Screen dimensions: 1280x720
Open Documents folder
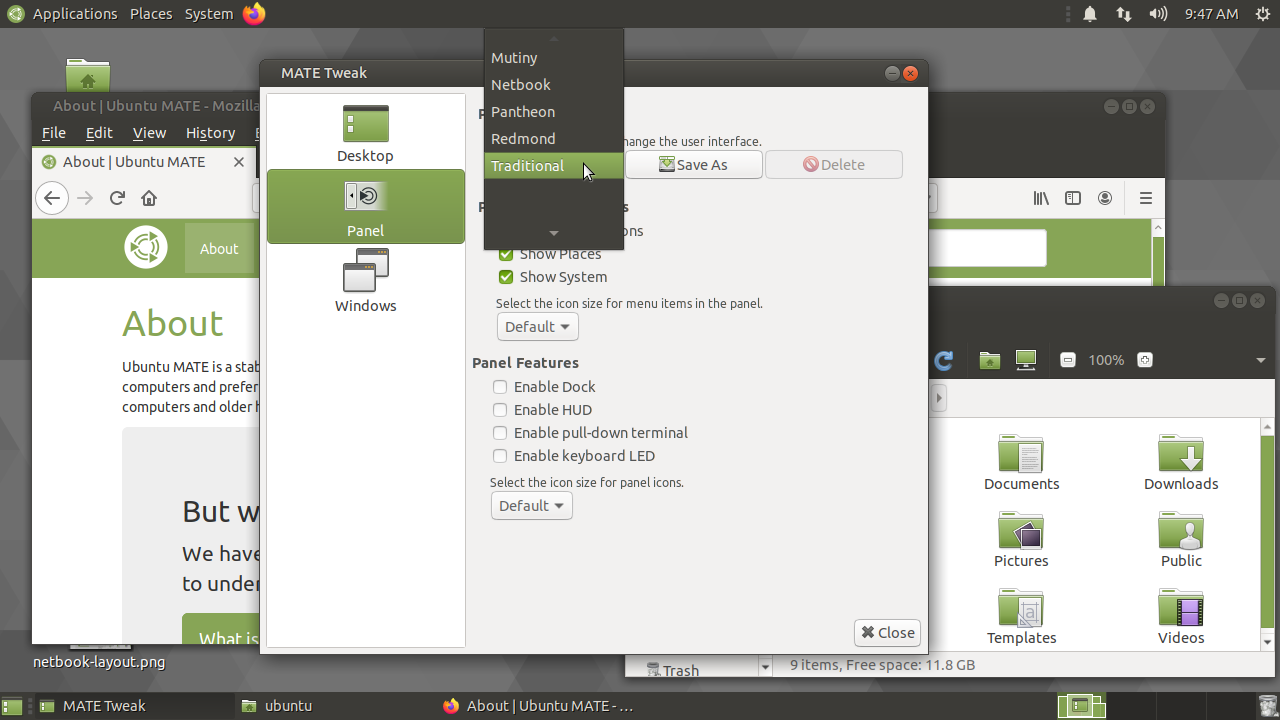tap(1021, 463)
